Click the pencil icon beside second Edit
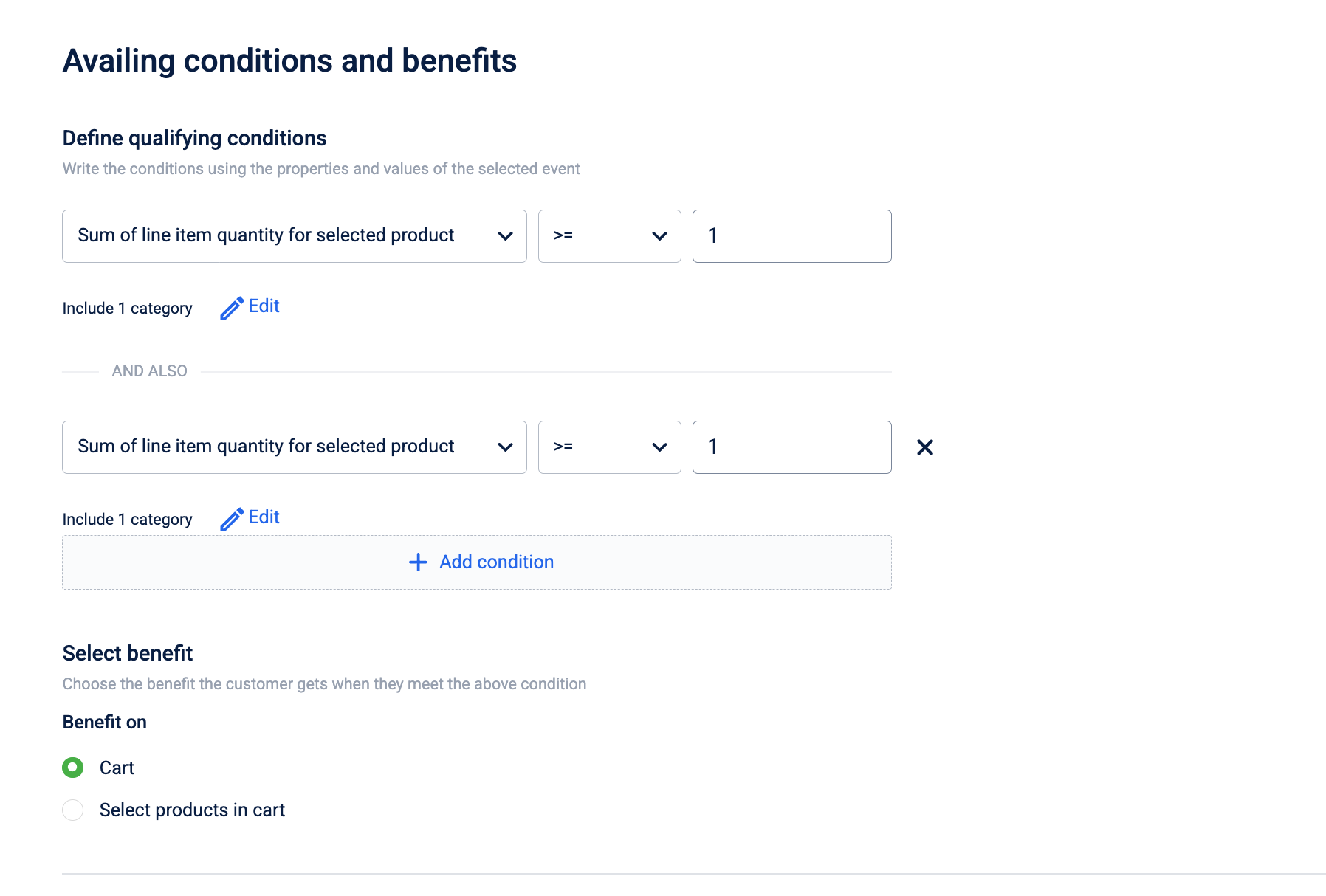Viewport: 1326px width, 896px height. click(231, 519)
